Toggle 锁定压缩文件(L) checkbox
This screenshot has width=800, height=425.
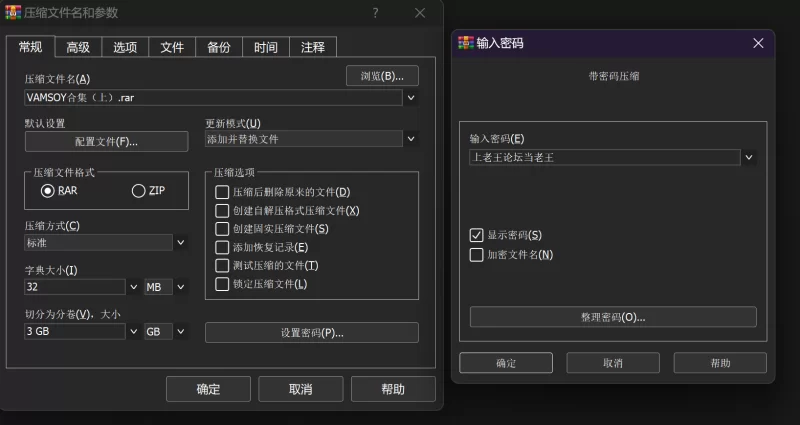pyautogui.click(x=222, y=284)
